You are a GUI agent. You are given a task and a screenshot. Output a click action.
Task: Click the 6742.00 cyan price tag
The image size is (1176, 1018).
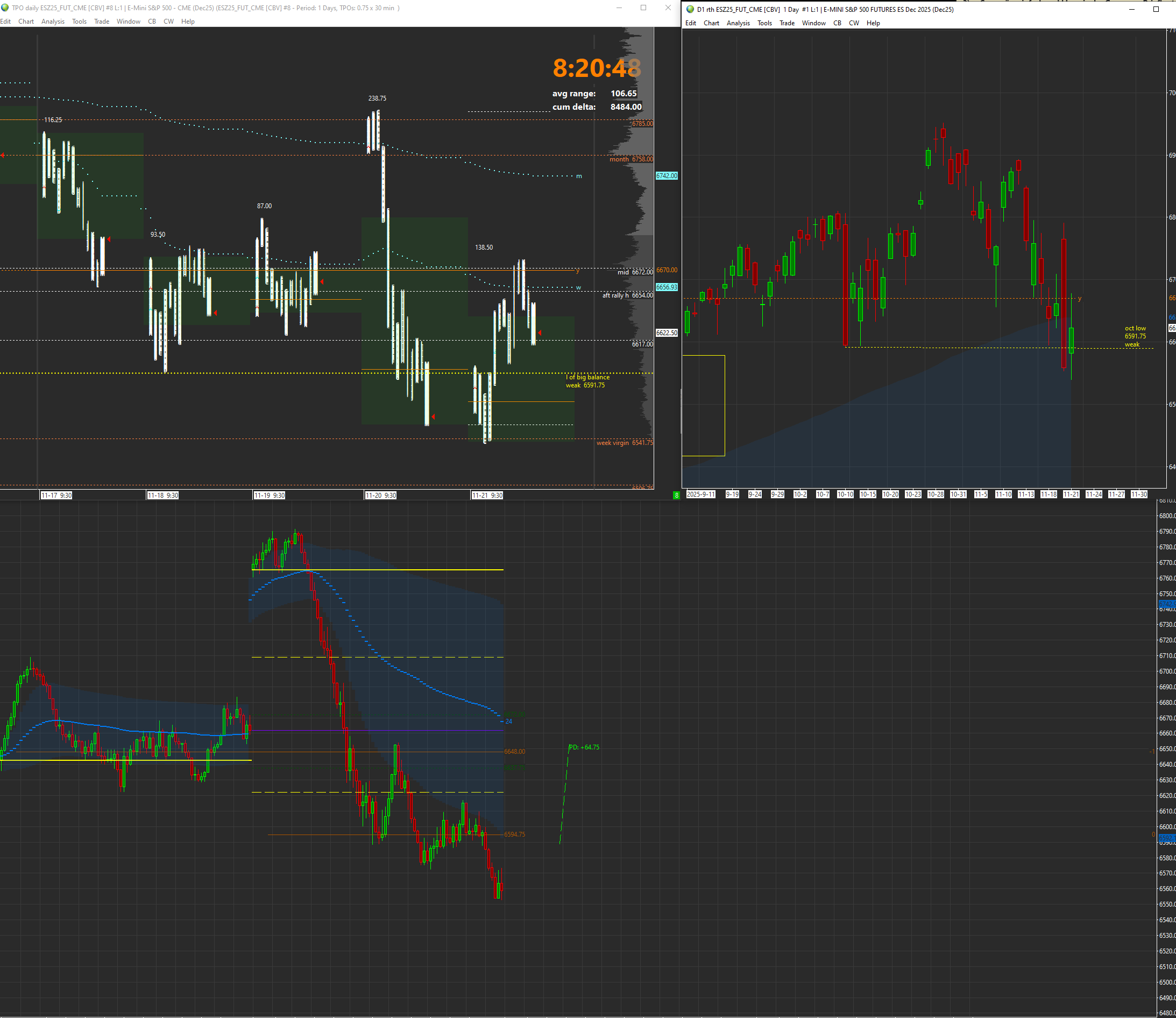click(667, 176)
